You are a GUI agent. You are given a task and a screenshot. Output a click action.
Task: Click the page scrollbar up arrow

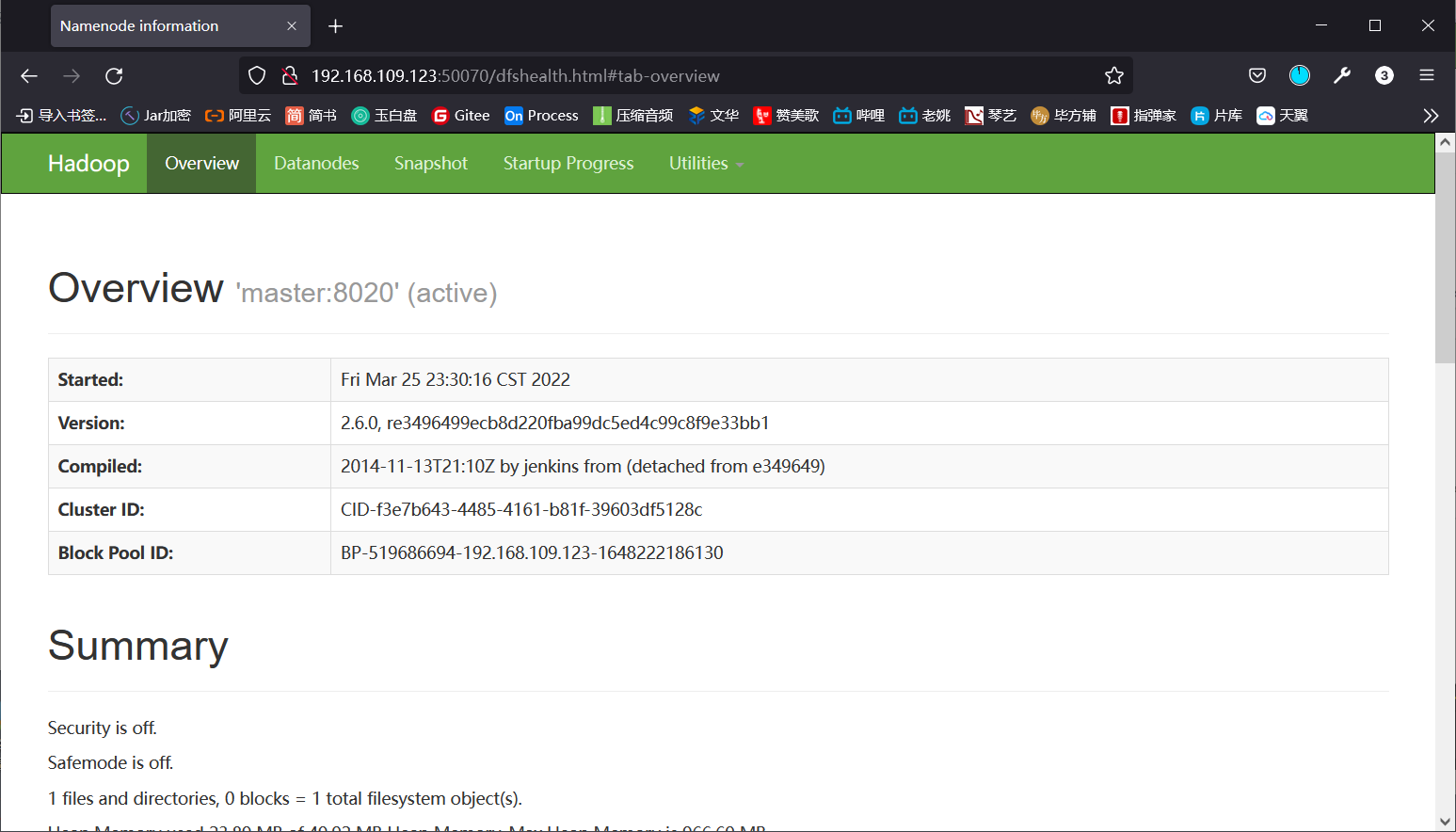(x=1445, y=143)
